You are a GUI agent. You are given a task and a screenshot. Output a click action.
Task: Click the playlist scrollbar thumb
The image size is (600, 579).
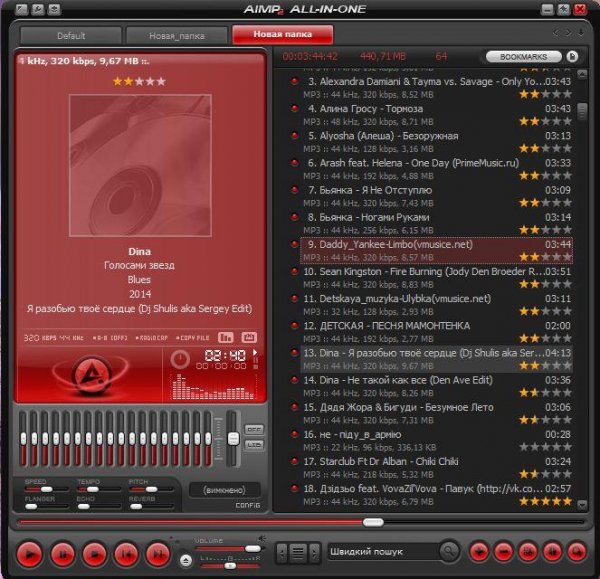coord(582,111)
